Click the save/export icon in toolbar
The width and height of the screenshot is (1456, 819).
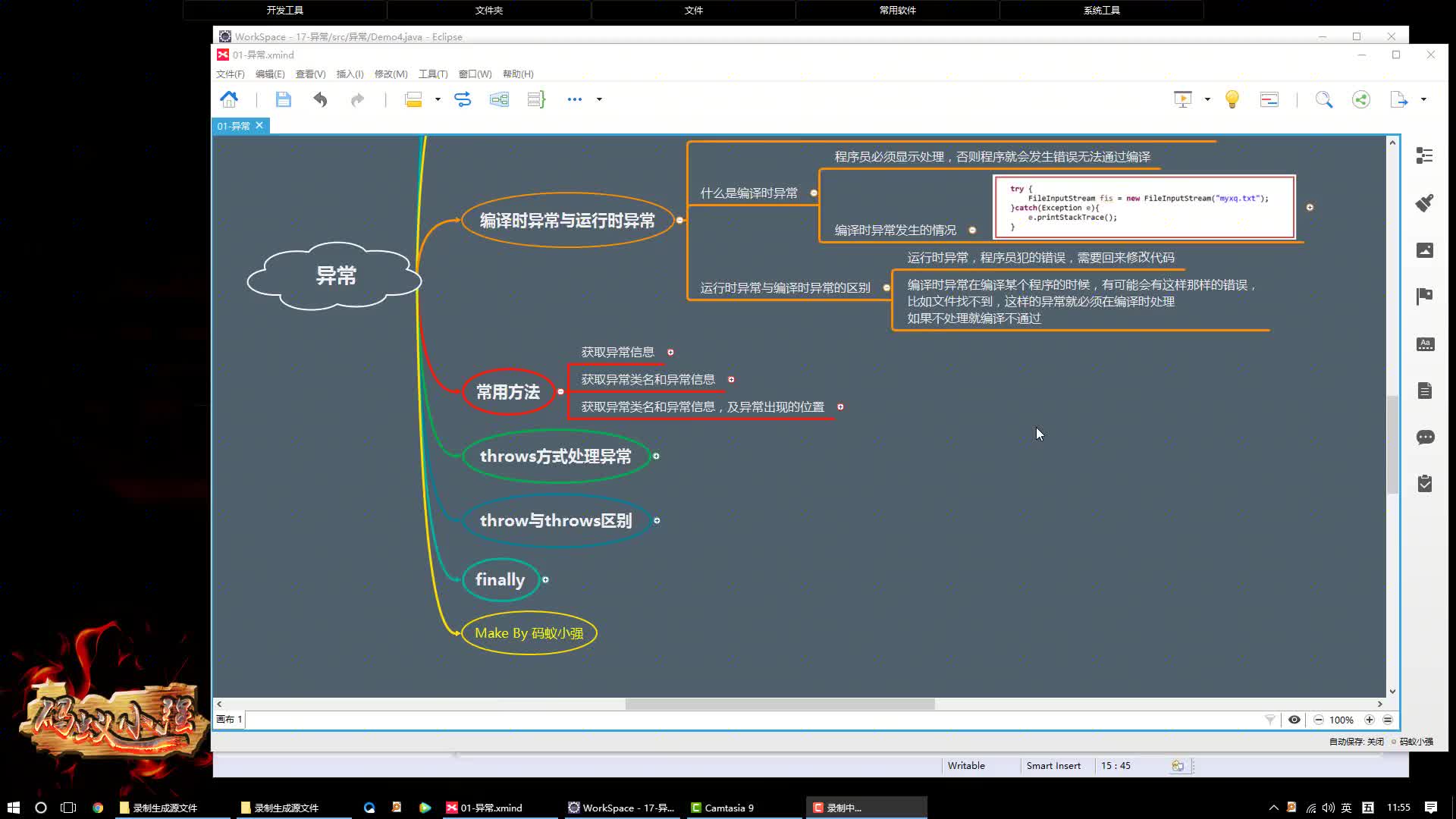283,99
